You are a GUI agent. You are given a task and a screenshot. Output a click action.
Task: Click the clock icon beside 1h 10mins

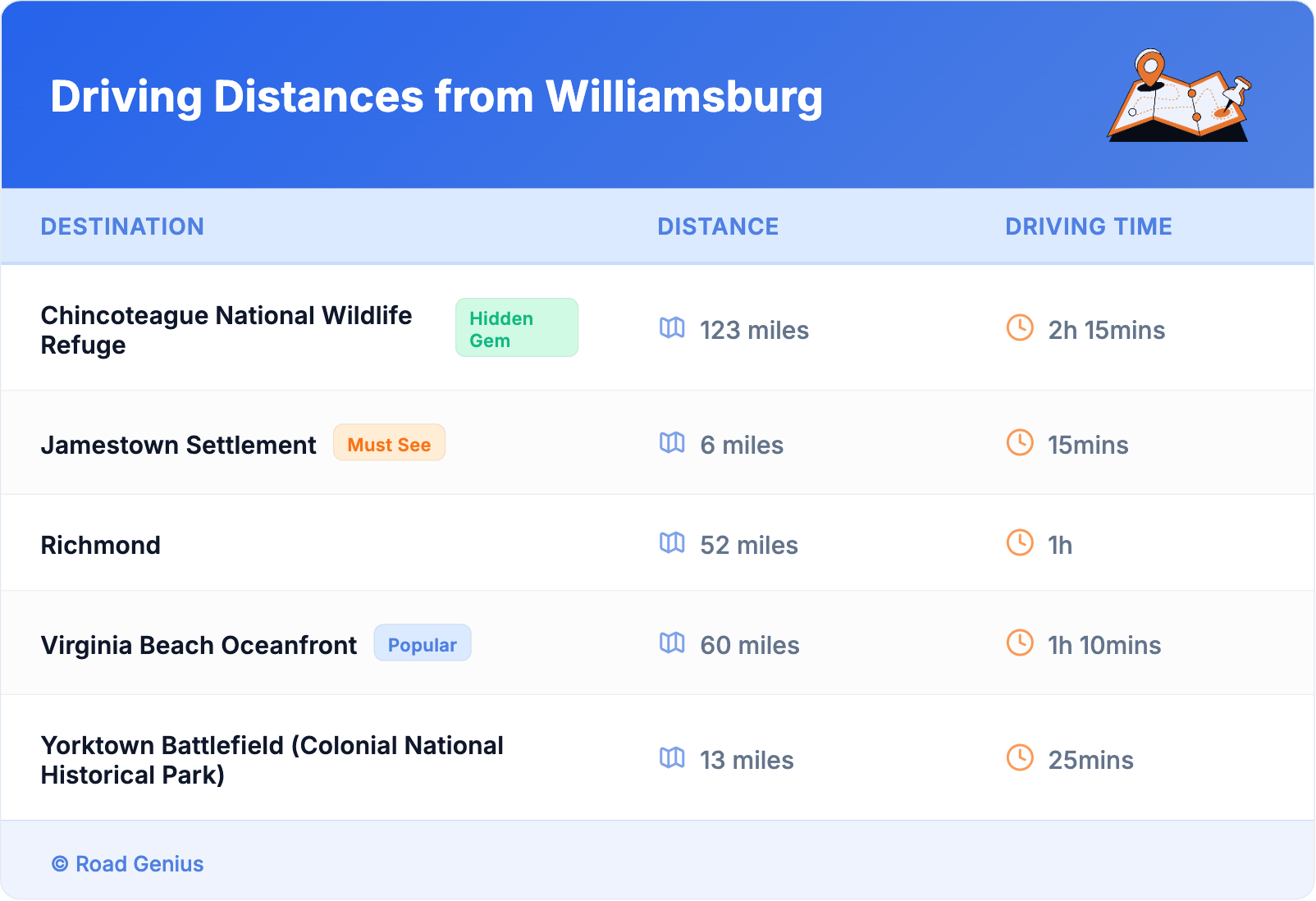coord(1020,643)
